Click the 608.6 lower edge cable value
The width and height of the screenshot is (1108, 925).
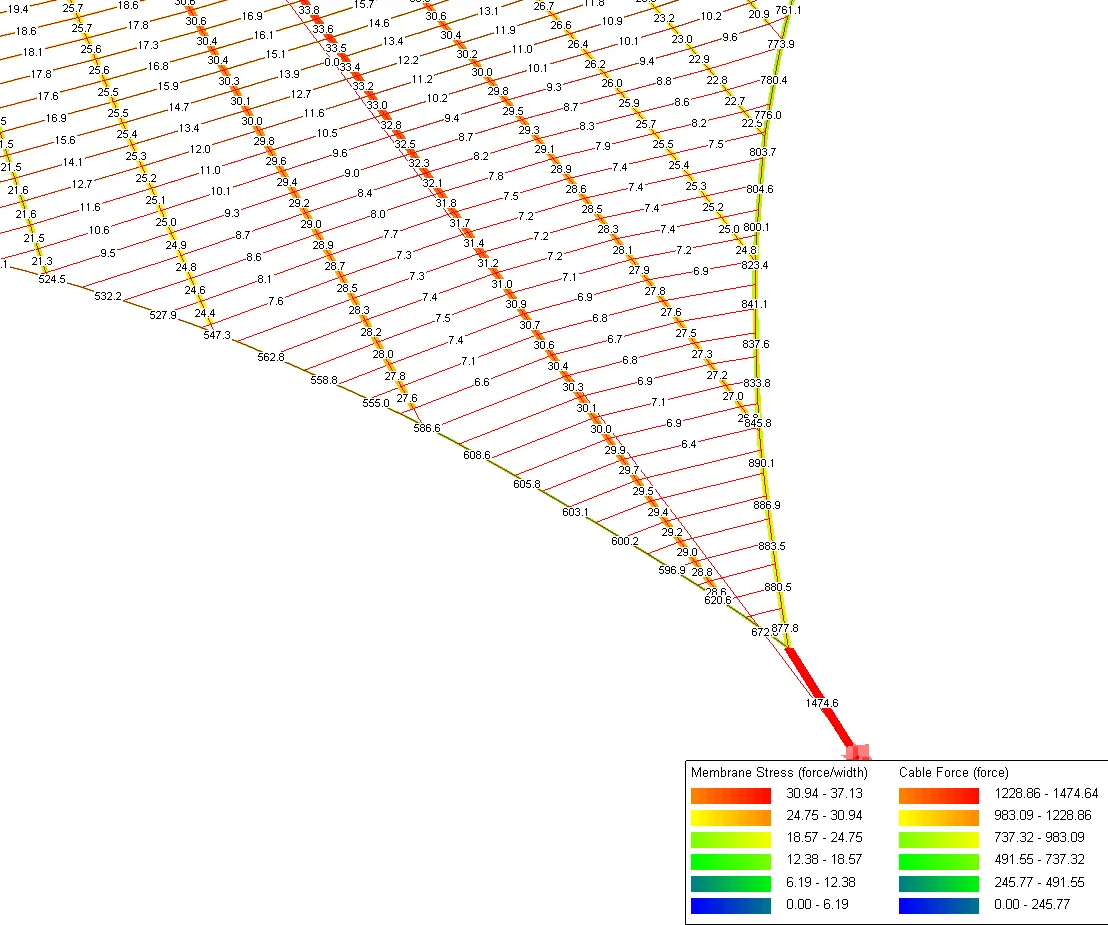coord(476,455)
